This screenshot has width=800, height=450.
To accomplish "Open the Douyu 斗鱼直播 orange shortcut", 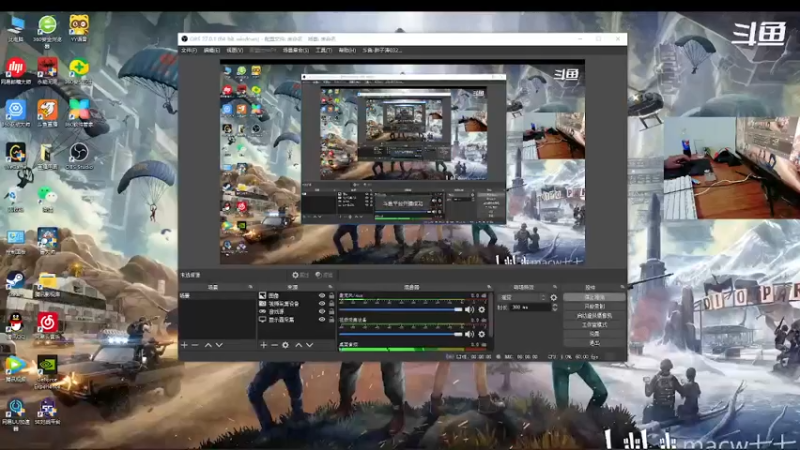I will pyautogui.click(x=47, y=113).
